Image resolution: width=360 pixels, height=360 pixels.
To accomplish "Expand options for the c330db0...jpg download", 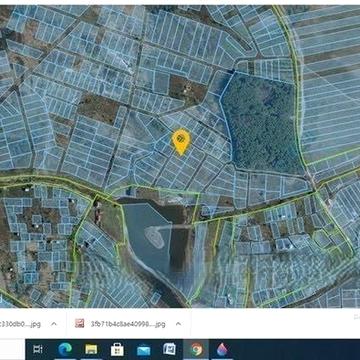I will coord(54,324).
